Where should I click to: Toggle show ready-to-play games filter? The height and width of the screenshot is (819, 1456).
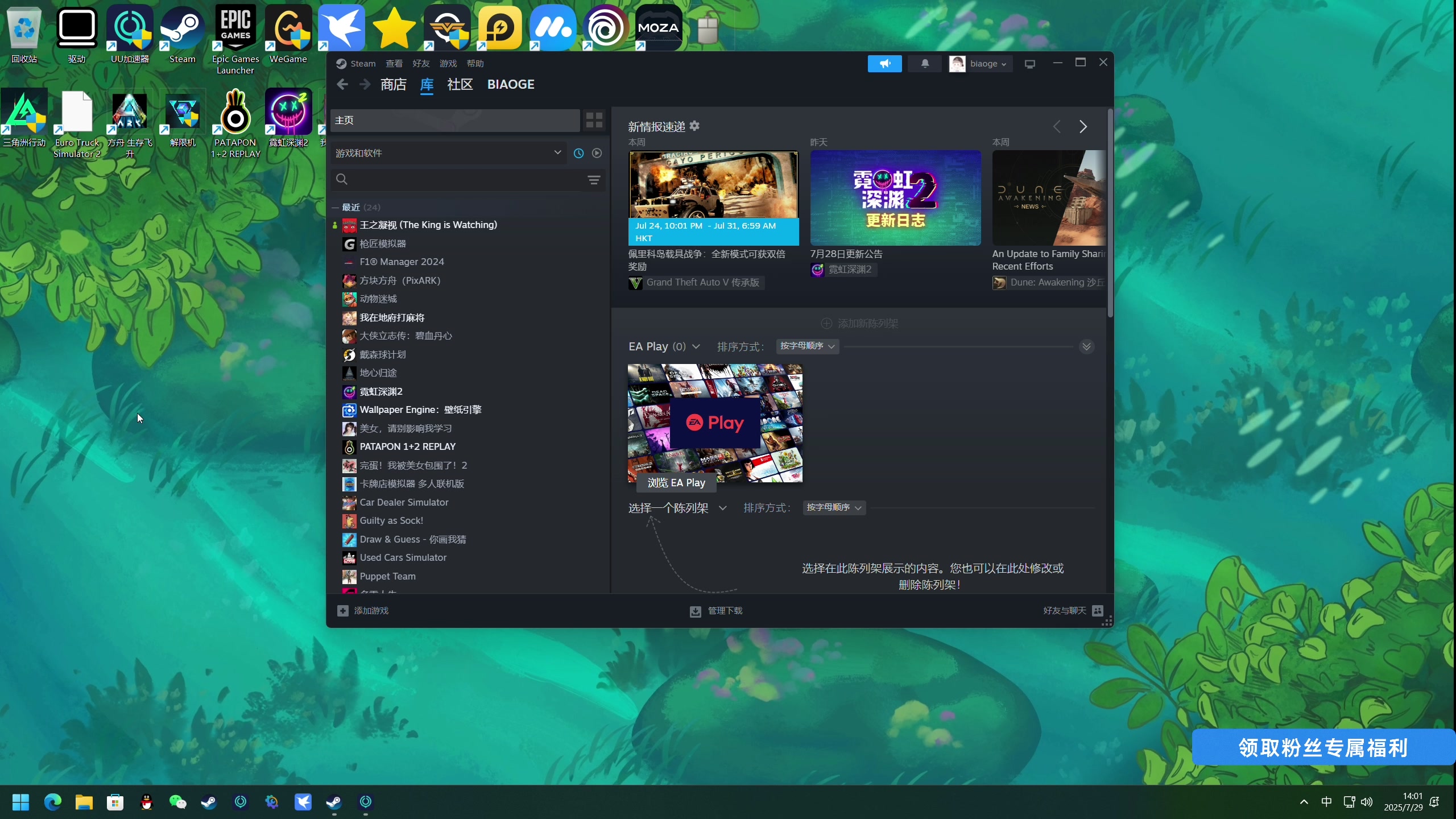[x=597, y=153]
